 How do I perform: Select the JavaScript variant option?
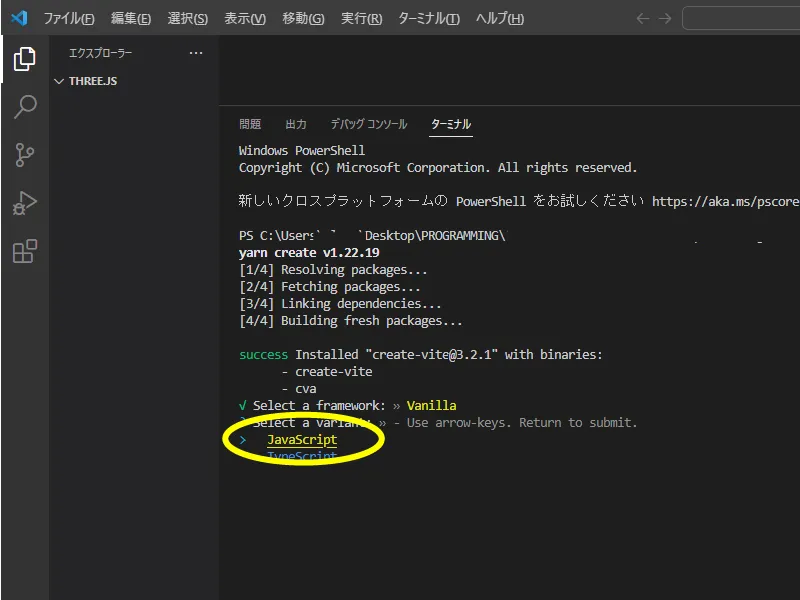tap(302, 439)
